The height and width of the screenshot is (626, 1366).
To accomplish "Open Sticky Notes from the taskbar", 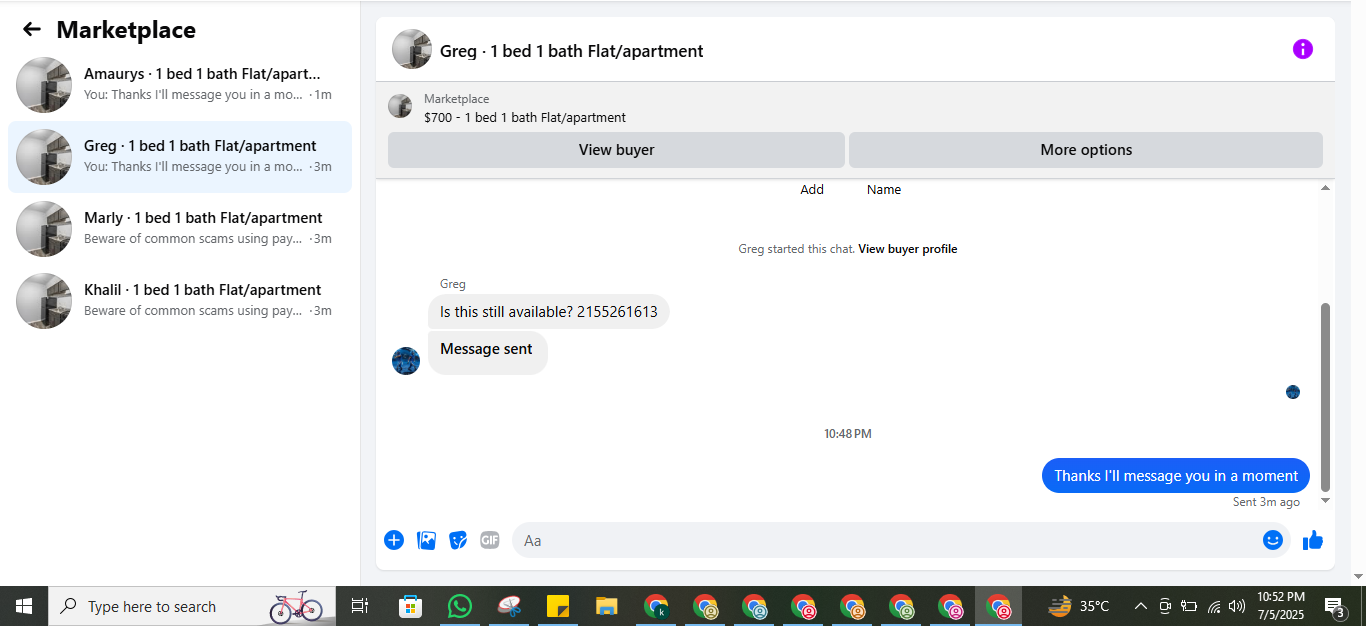I will pyautogui.click(x=558, y=606).
